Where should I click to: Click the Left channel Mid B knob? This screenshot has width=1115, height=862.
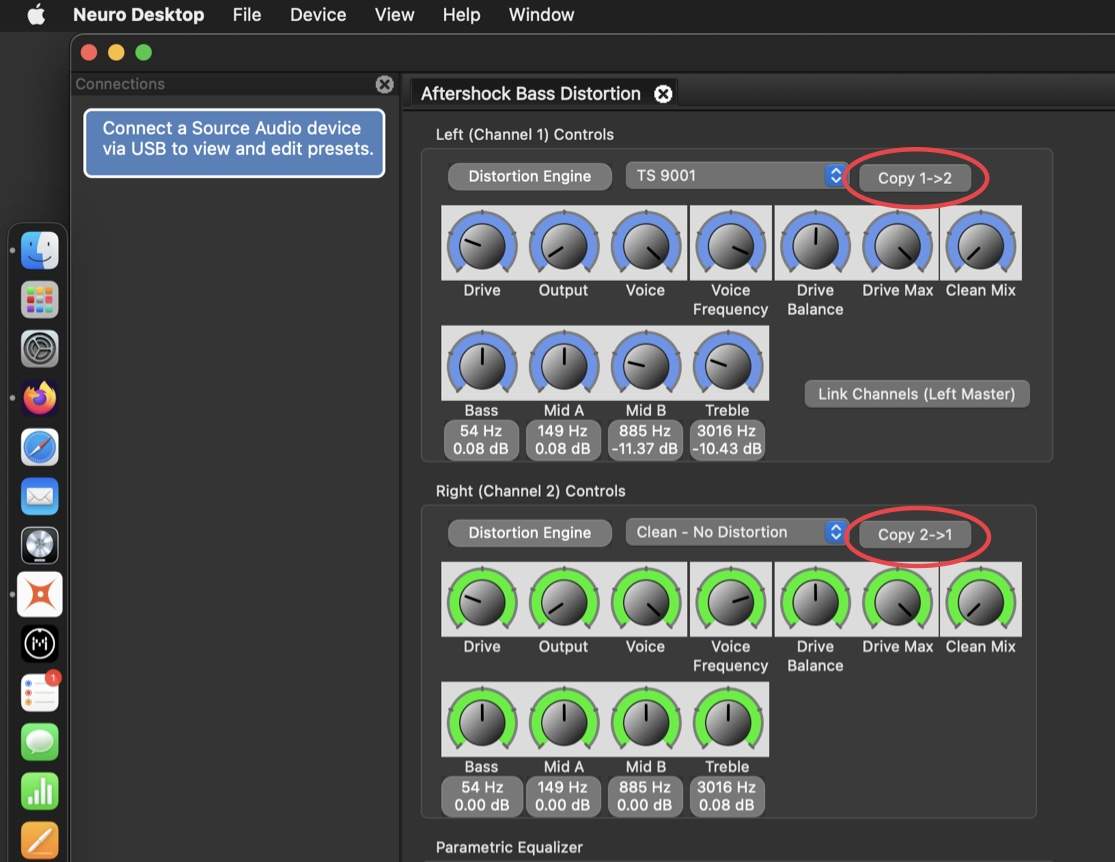pyautogui.click(x=646, y=364)
